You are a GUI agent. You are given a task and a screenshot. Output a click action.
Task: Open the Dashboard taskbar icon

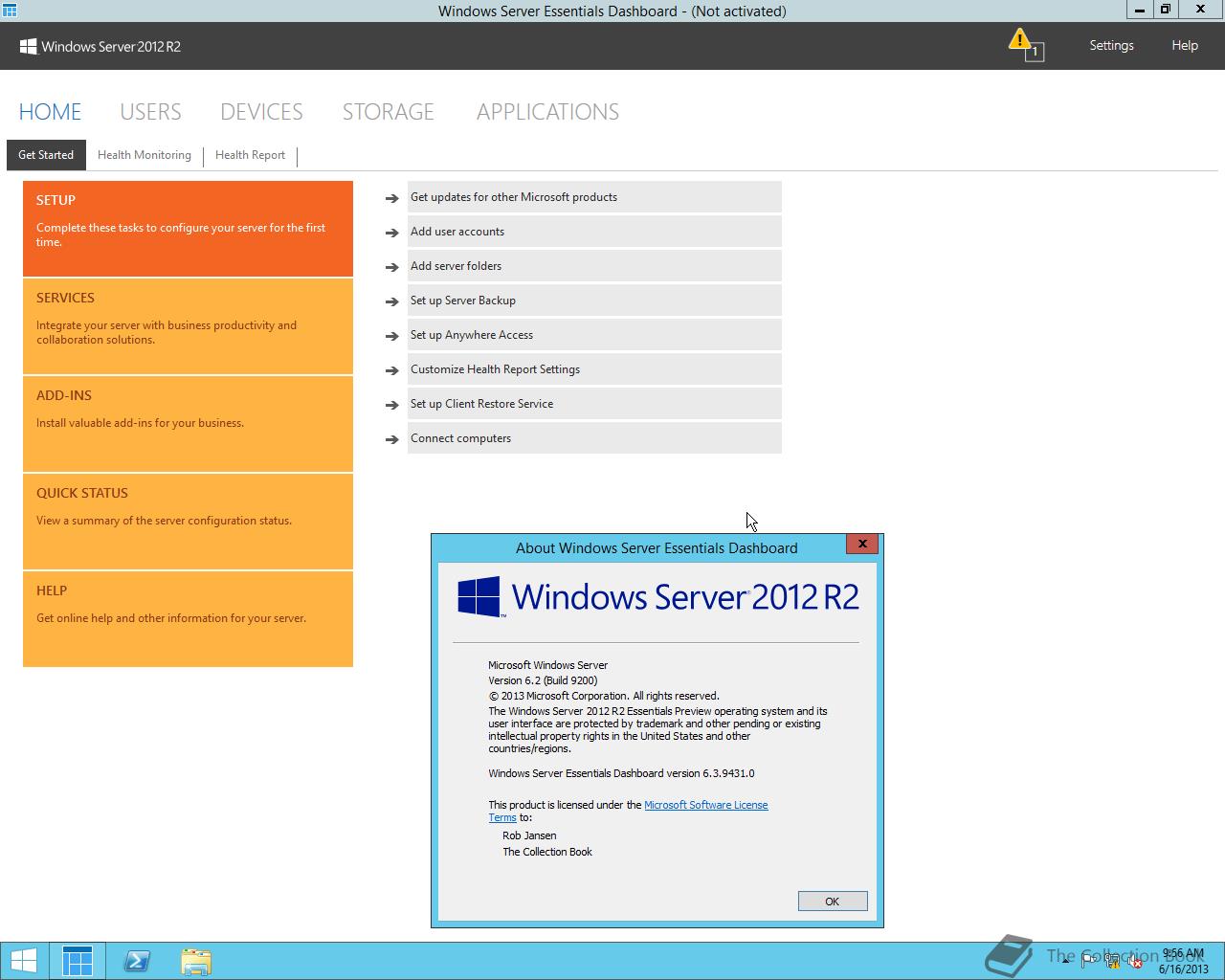[x=78, y=961]
